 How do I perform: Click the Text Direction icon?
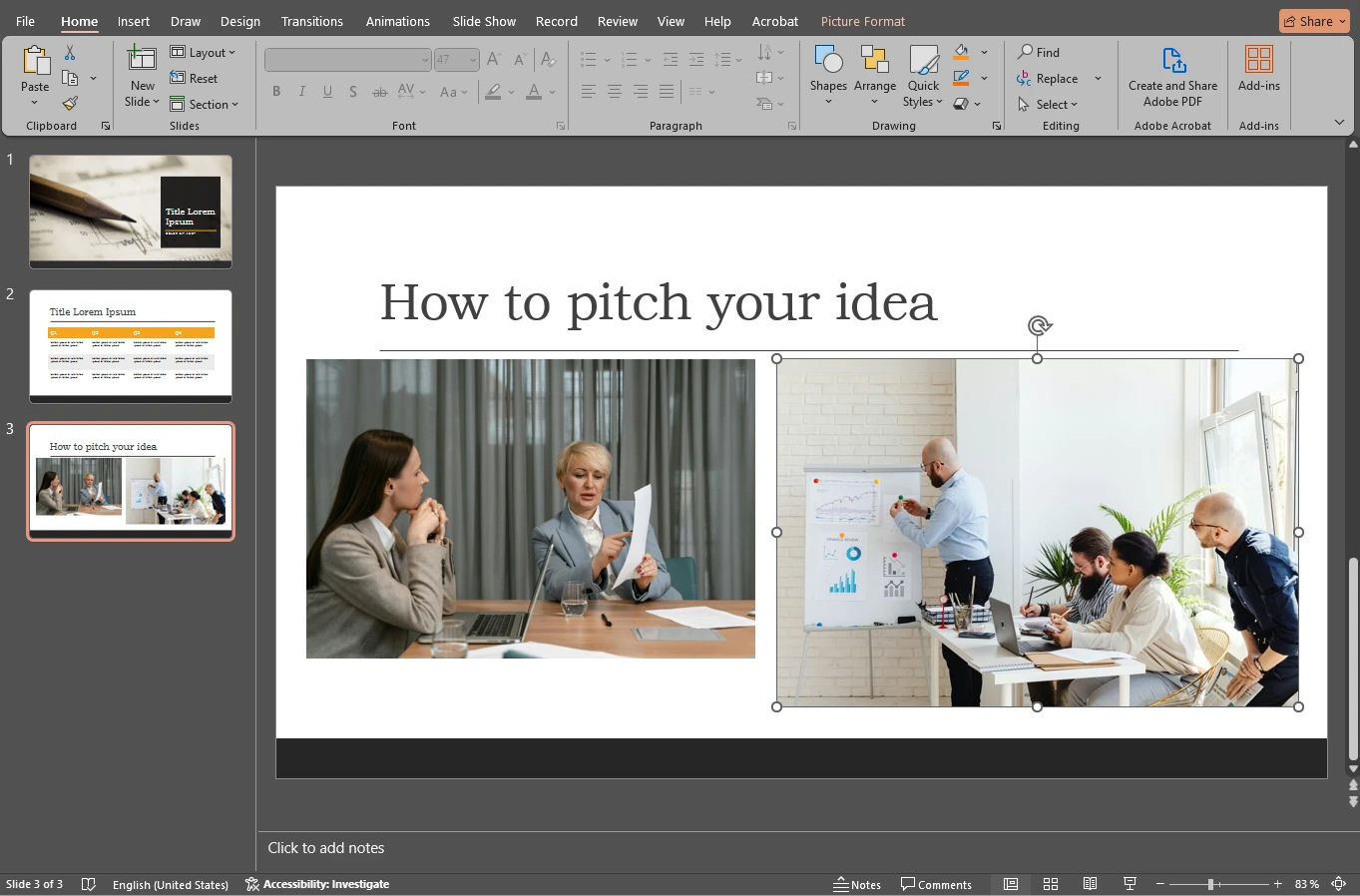[x=764, y=52]
